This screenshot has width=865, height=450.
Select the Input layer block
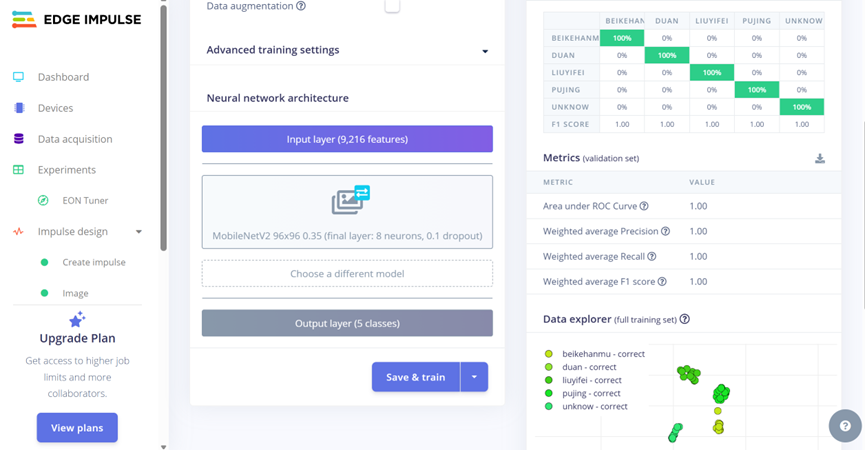tap(347, 139)
